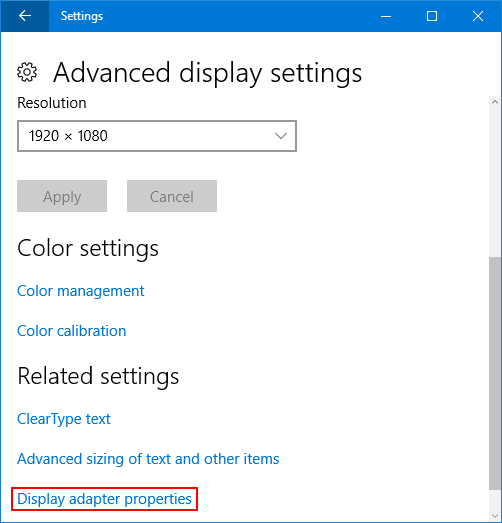Image resolution: width=502 pixels, height=523 pixels.
Task: Open Display adapter properties
Action: pos(104,499)
